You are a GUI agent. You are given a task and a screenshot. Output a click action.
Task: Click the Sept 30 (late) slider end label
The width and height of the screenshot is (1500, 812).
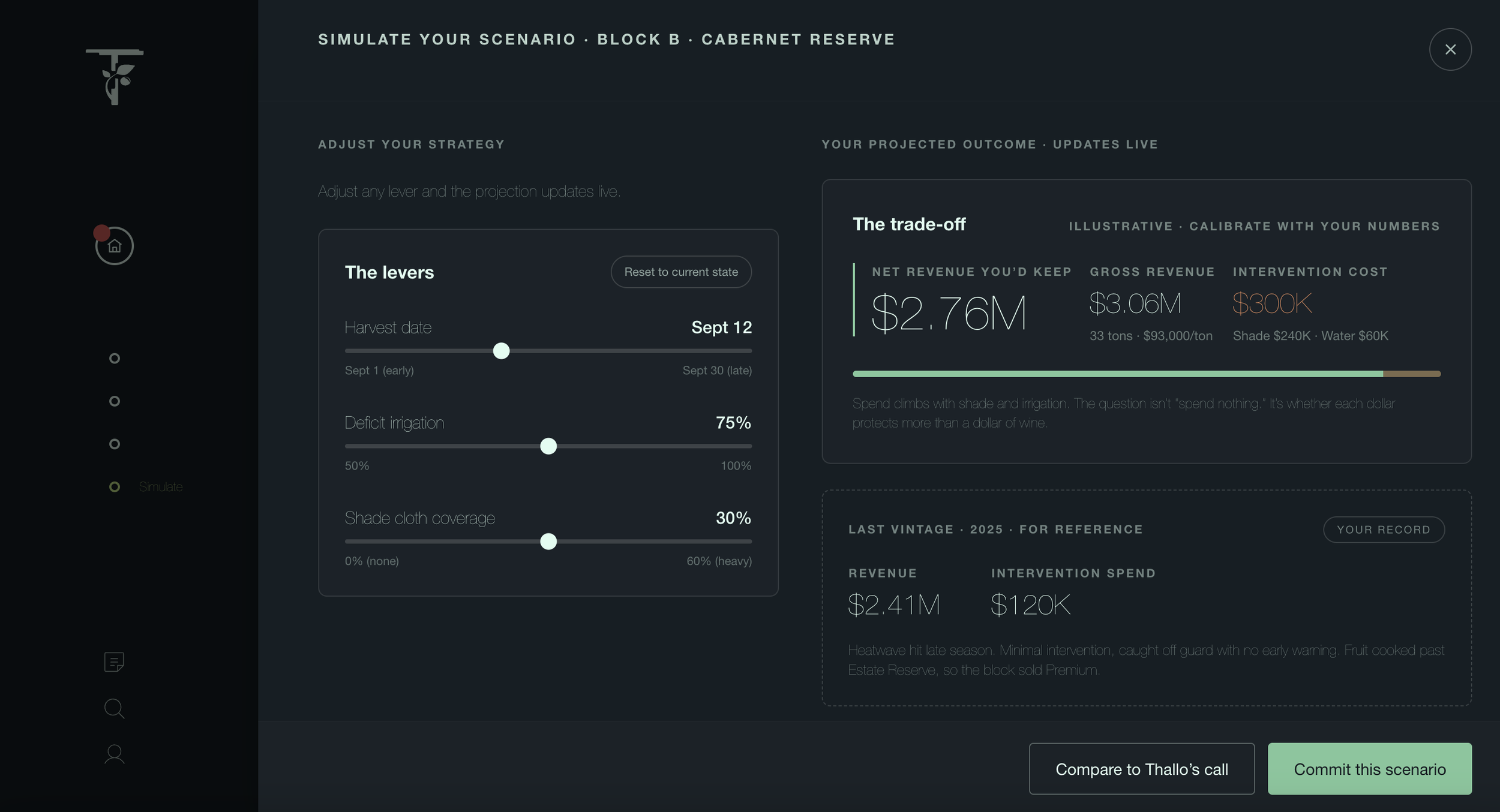point(717,371)
